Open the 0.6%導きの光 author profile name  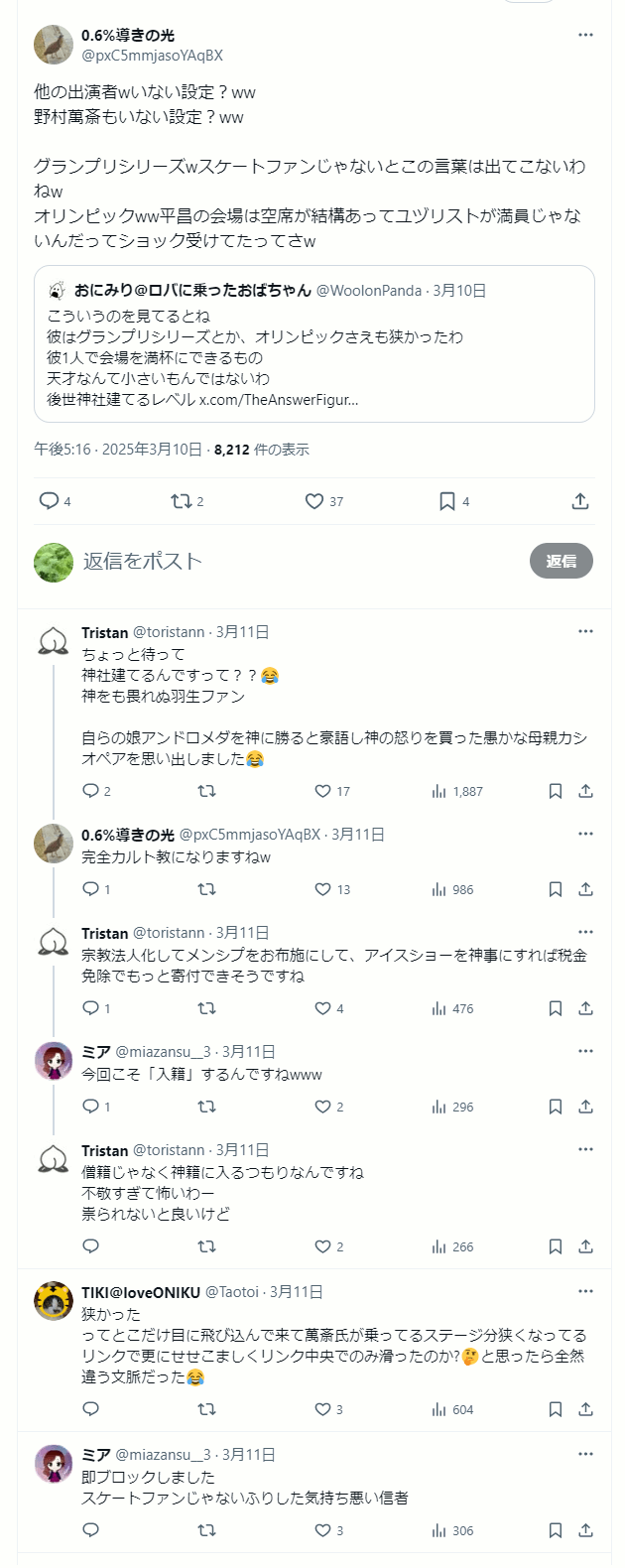(128, 36)
